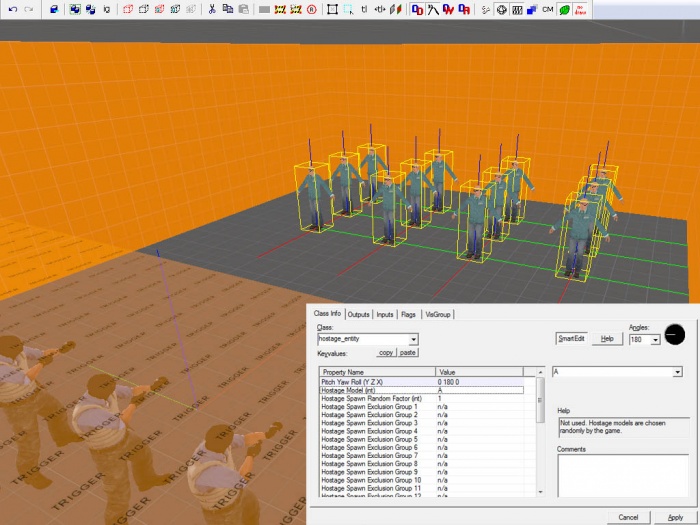The image size is (700, 525).
Task: Open the VisGroup tab
Action: (x=438, y=314)
